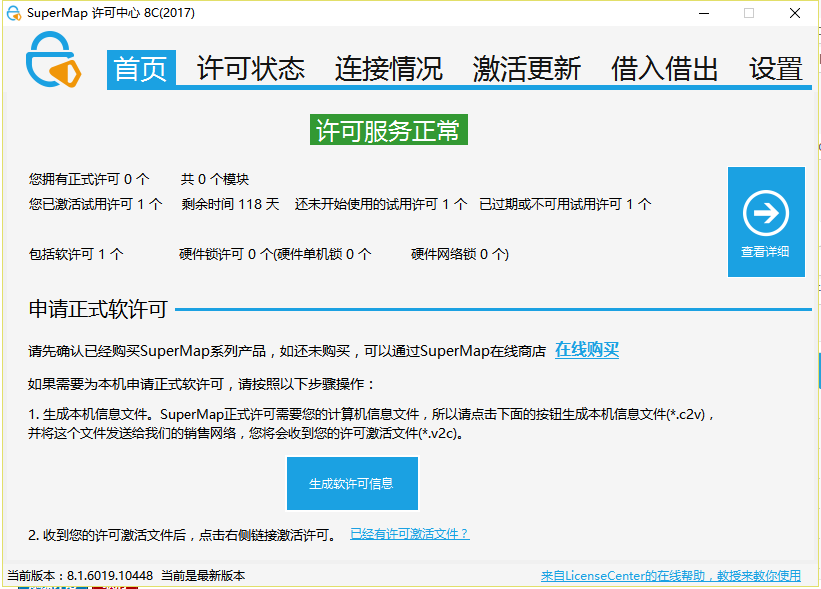Image resolution: width=821 pixels, height=589 pixels.
Task: Click the text 共 0 个模块
Action: click(215, 179)
